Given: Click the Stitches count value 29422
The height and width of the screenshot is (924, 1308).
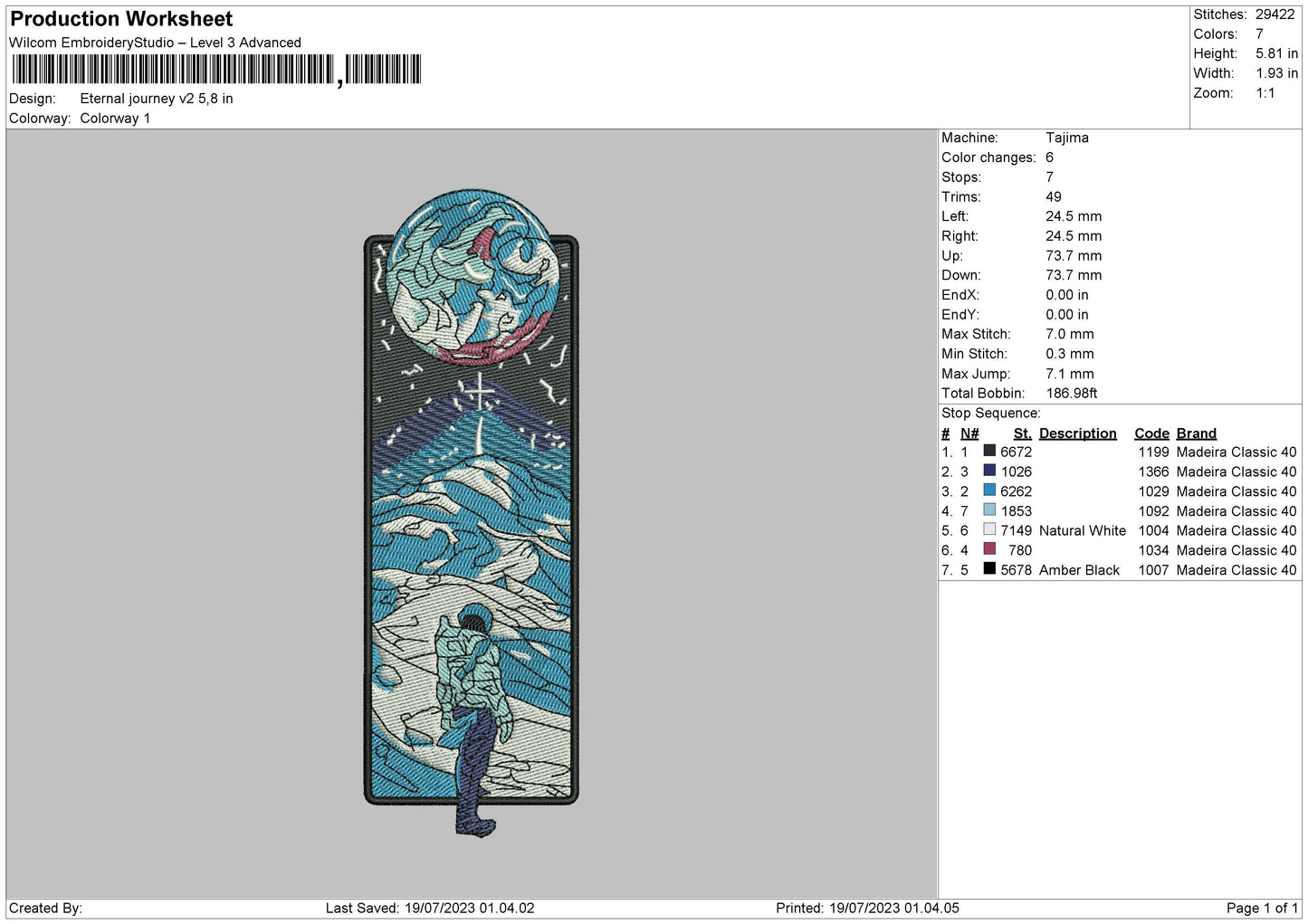Looking at the screenshot, I should pos(1275,14).
